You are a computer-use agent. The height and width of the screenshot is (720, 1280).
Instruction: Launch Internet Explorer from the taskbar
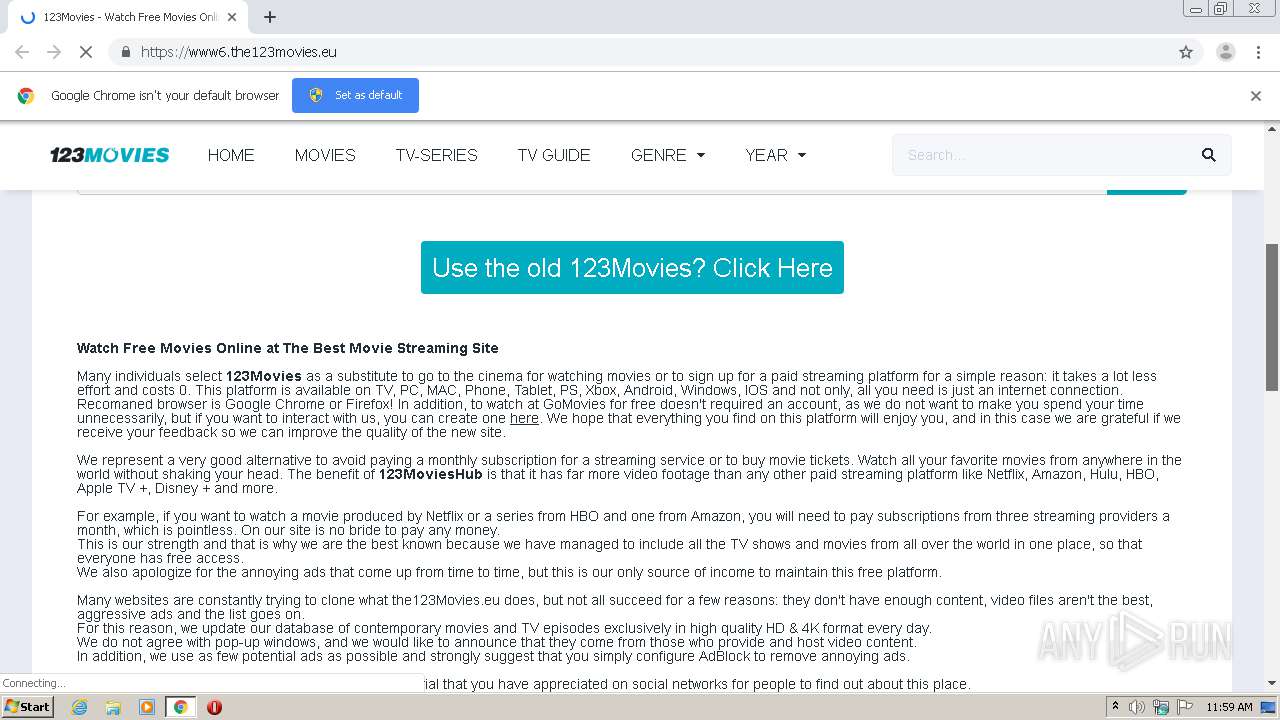[x=79, y=707]
